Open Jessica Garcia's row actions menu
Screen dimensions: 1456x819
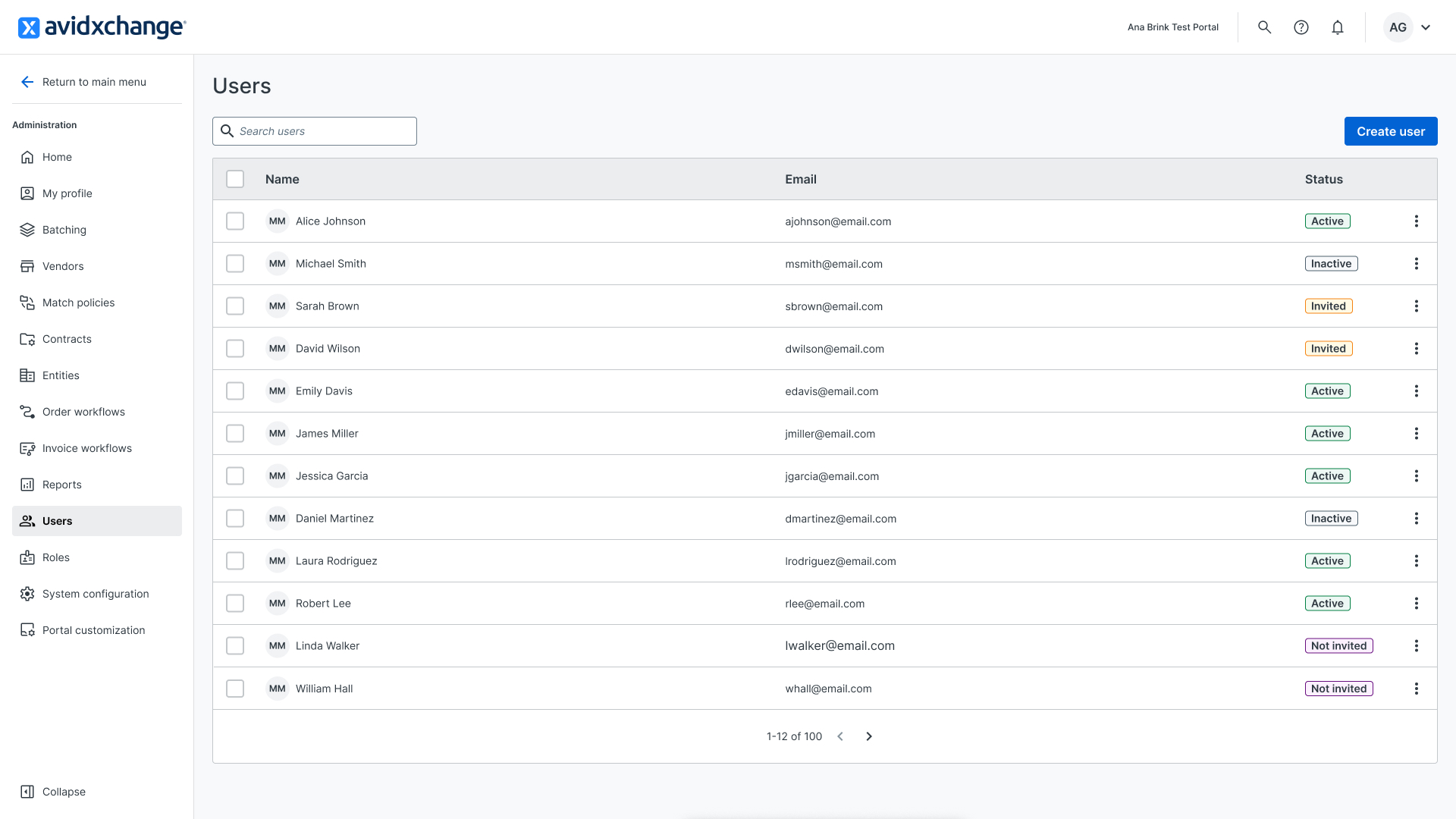point(1416,476)
